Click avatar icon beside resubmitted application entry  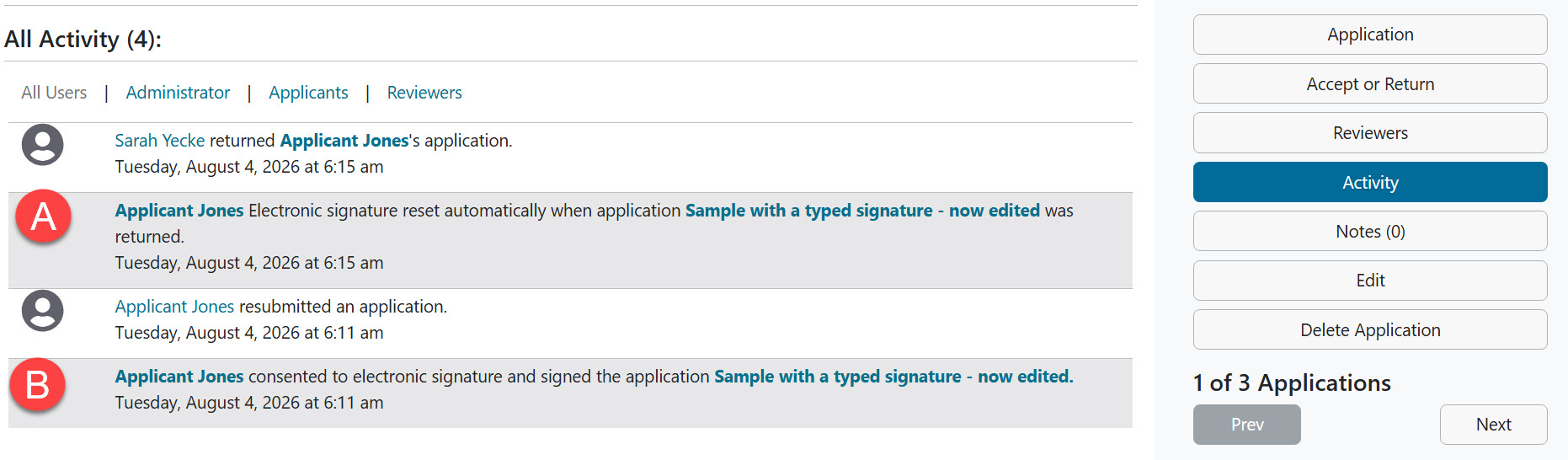pos(43,311)
